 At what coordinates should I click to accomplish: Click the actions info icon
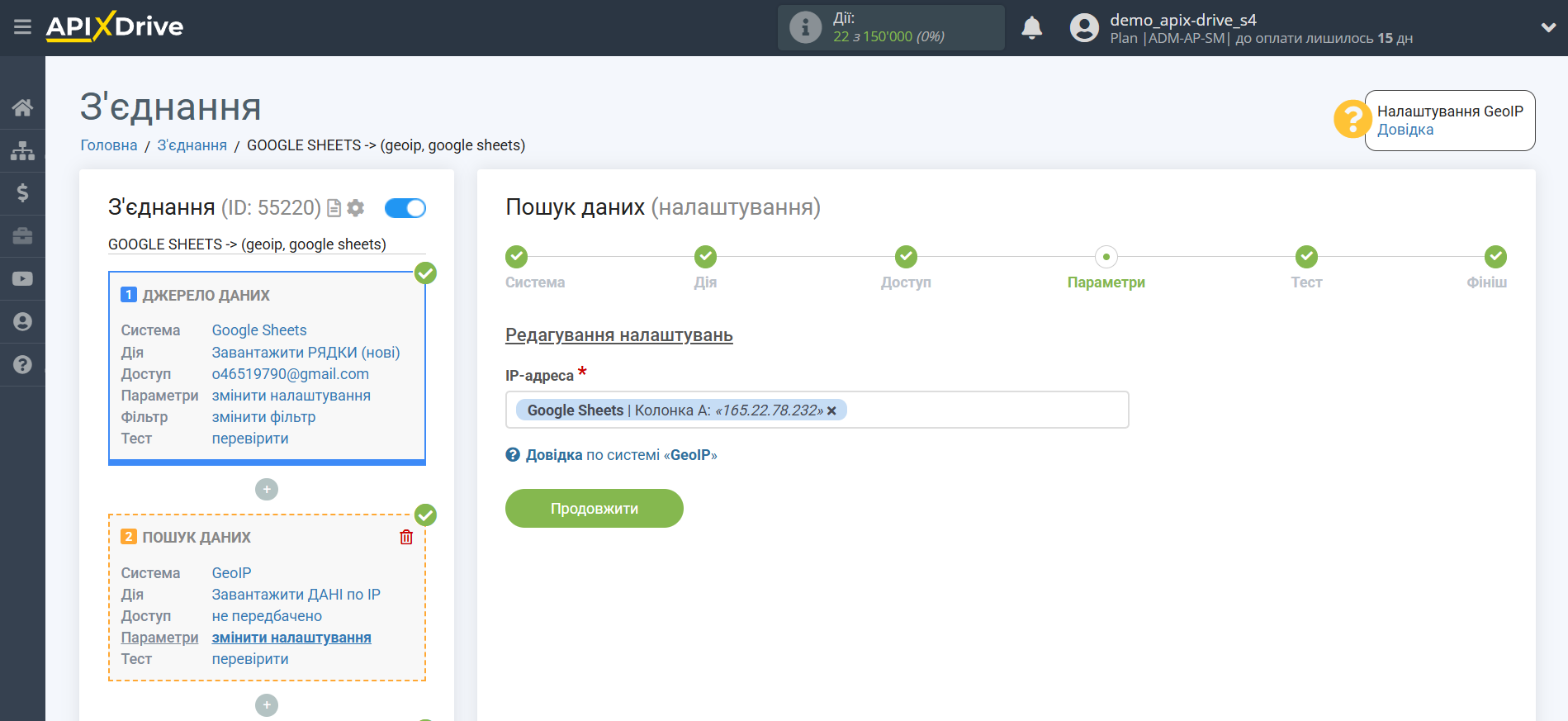coord(805,27)
